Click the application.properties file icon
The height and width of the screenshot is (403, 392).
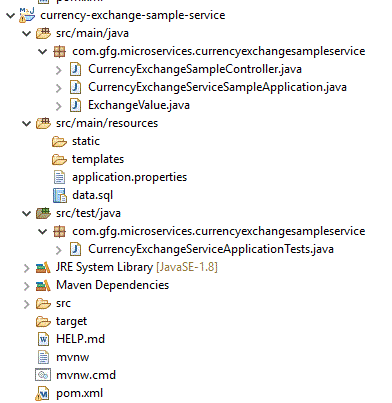point(59,177)
